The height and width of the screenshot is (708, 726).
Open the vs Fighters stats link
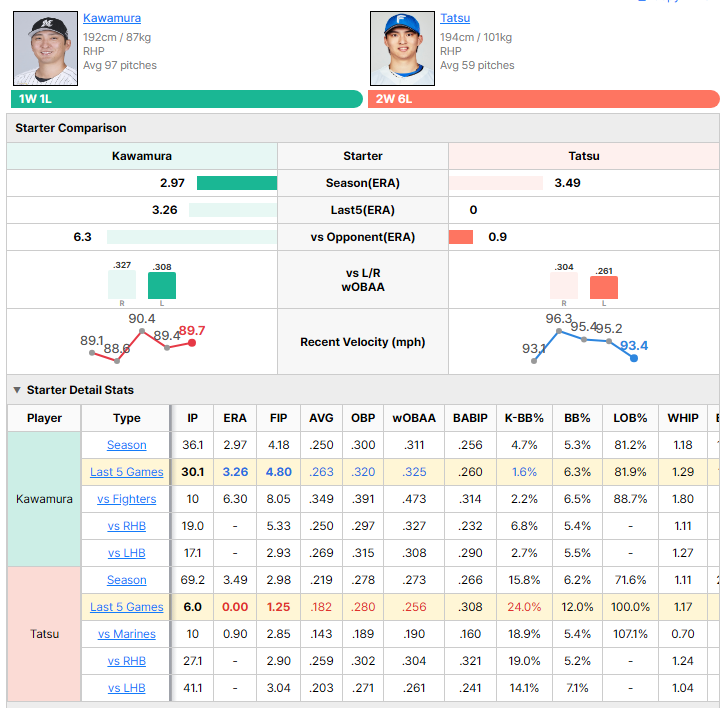[x=126, y=499]
